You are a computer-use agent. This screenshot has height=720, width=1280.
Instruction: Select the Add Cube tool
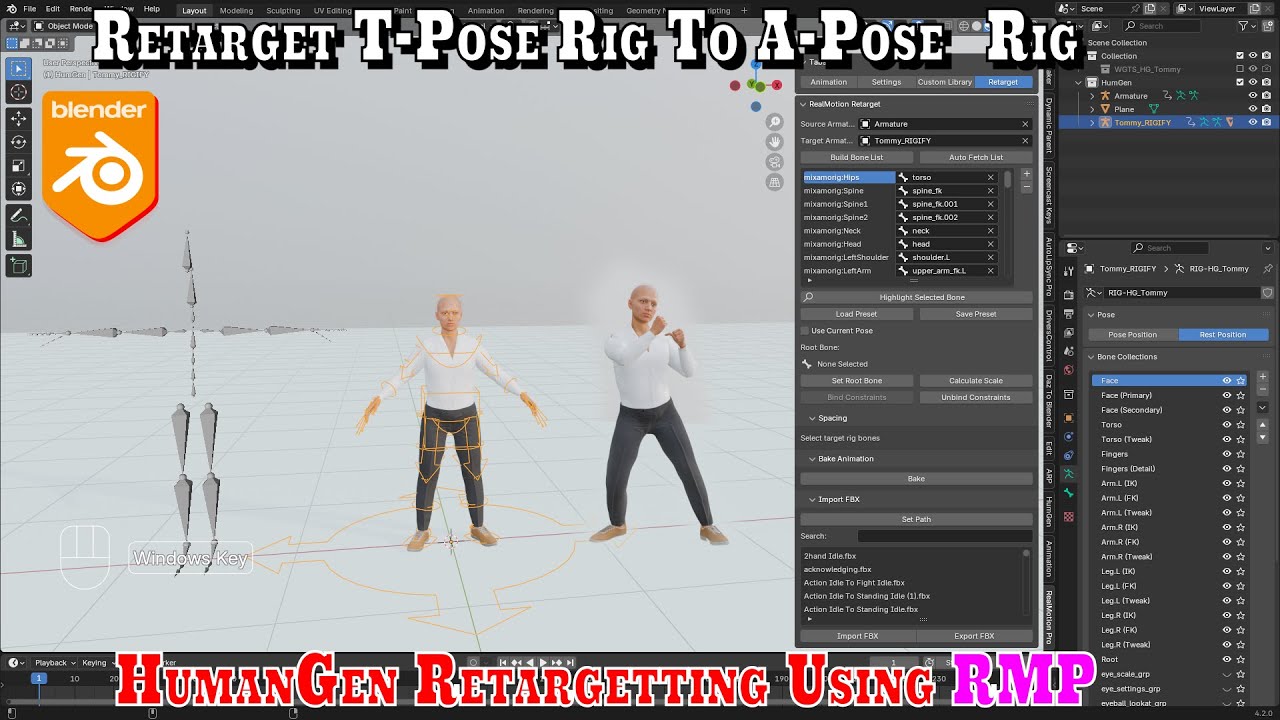(18, 265)
